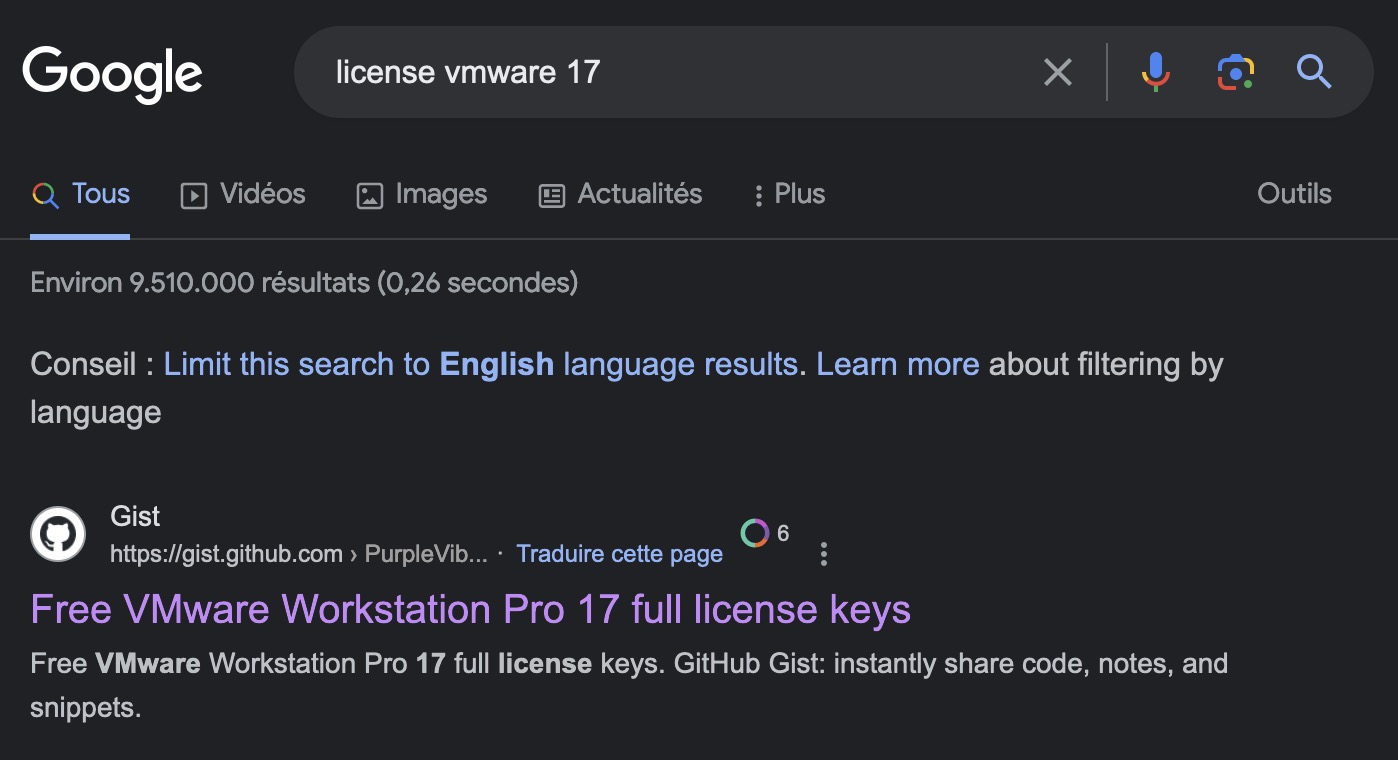Viewport: 1398px width, 760px height.
Task: Click the Google logo
Action: pyautogui.click(x=112, y=73)
